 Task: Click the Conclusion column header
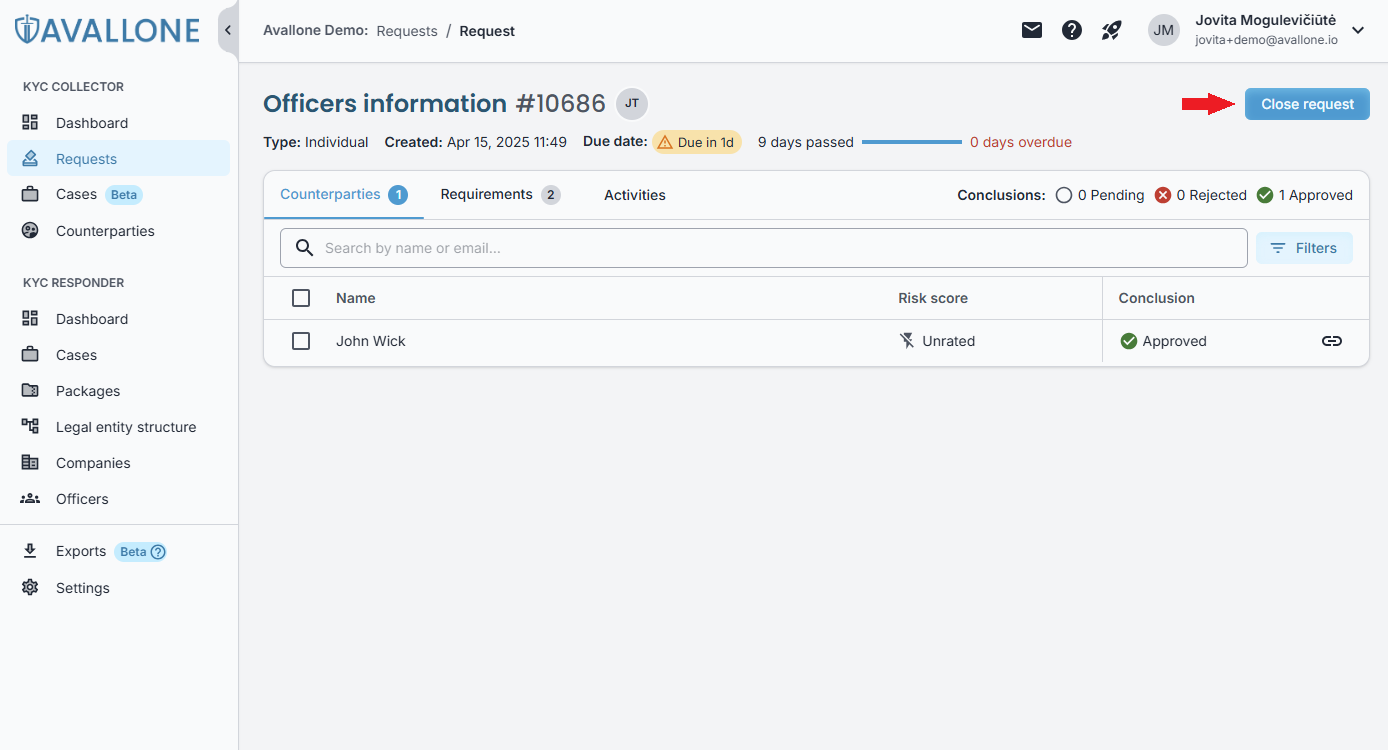(x=1157, y=298)
